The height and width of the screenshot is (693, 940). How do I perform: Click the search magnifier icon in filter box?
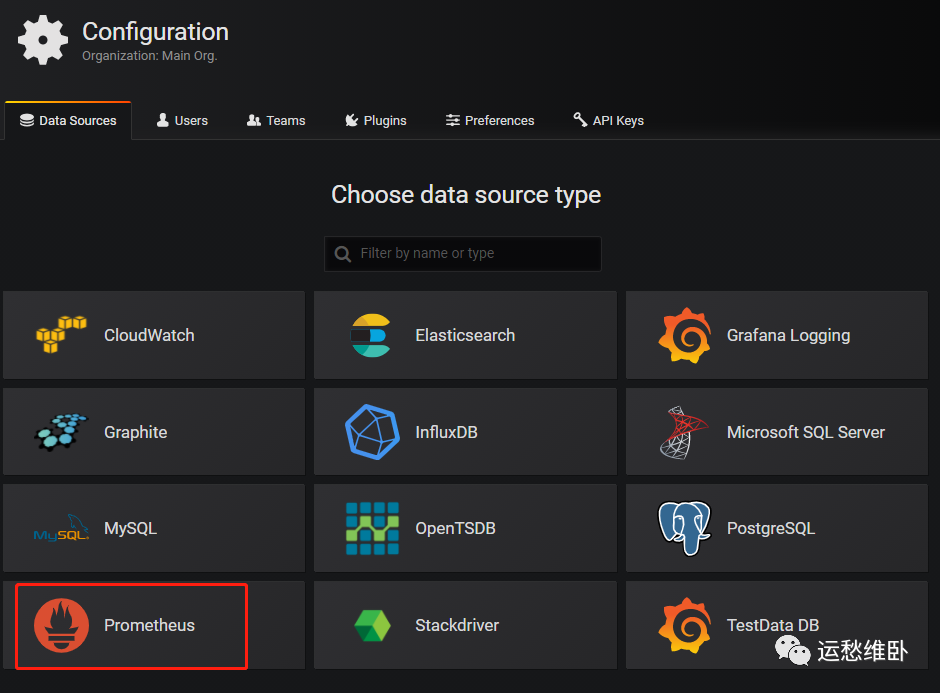(x=342, y=254)
